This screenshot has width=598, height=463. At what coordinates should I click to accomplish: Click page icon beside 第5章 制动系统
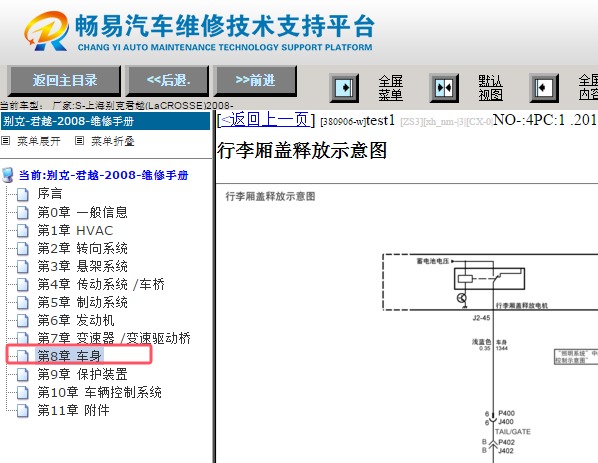pos(23,303)
